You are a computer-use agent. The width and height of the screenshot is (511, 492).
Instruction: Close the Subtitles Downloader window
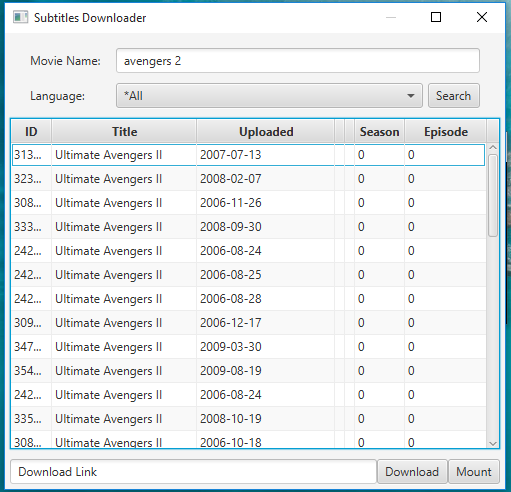click(x=482, y=17)
